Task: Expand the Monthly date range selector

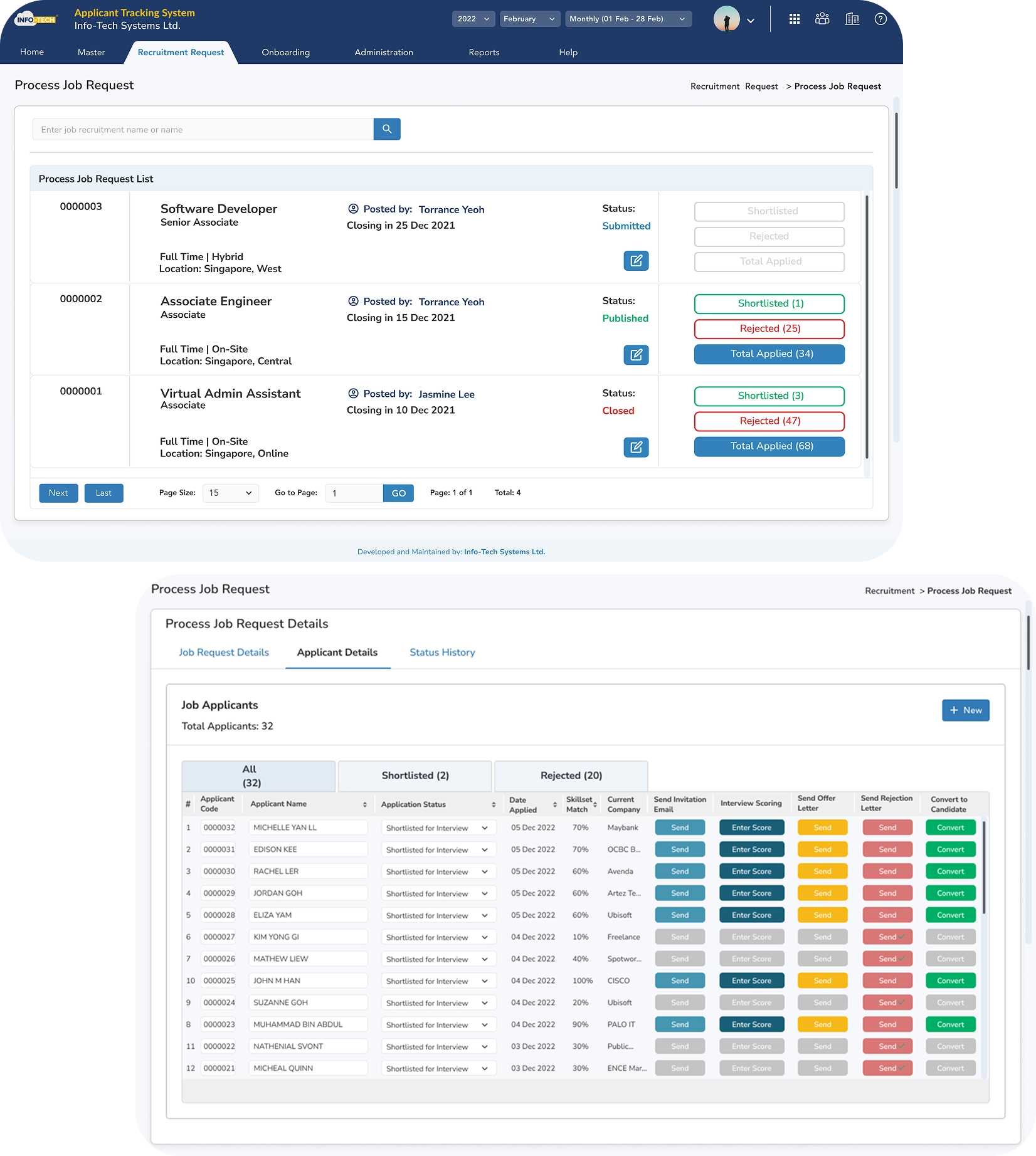Action: pos(628,19)
